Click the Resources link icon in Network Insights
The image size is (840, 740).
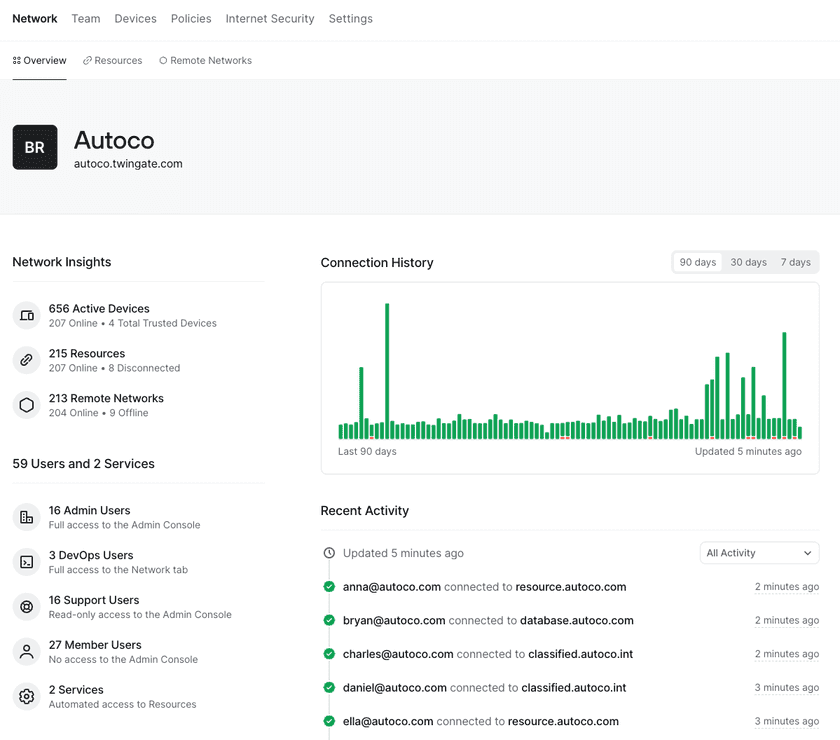coord(26,360)
